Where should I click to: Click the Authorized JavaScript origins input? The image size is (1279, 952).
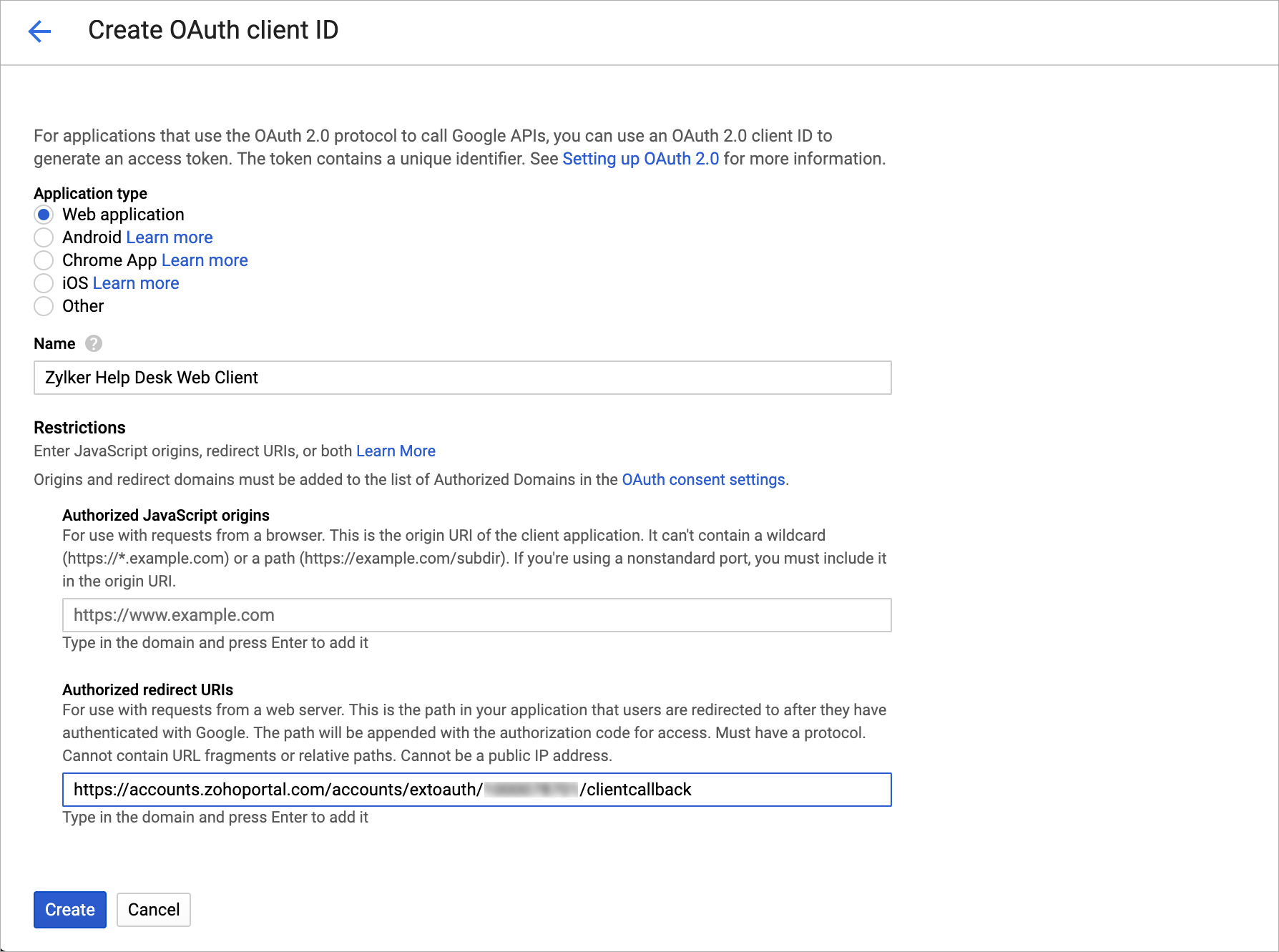tap(476, 615)
